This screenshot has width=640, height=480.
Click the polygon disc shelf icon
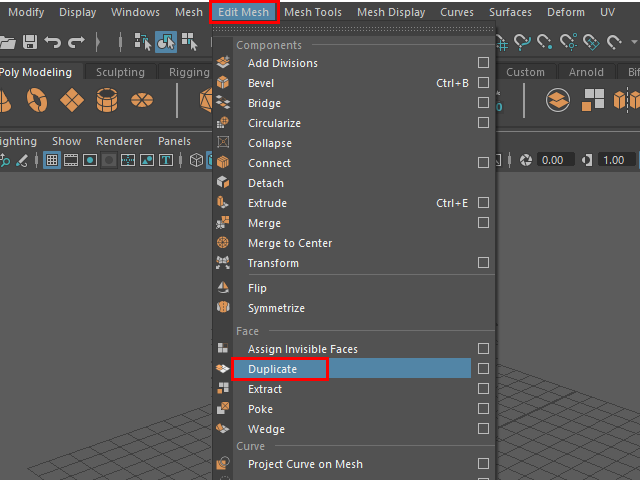[141, 100]
